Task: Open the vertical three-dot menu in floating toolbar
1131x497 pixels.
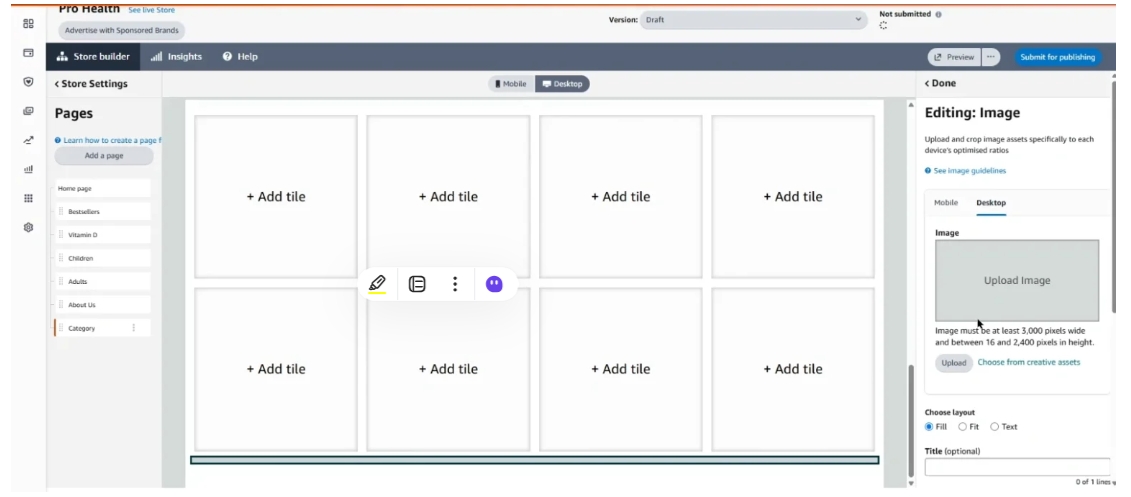Action: click(454, 284)
